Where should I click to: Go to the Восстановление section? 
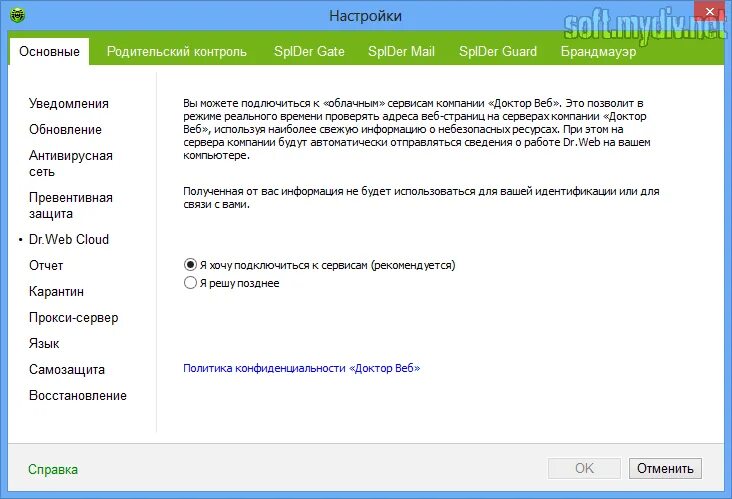[x=77, y=395]
